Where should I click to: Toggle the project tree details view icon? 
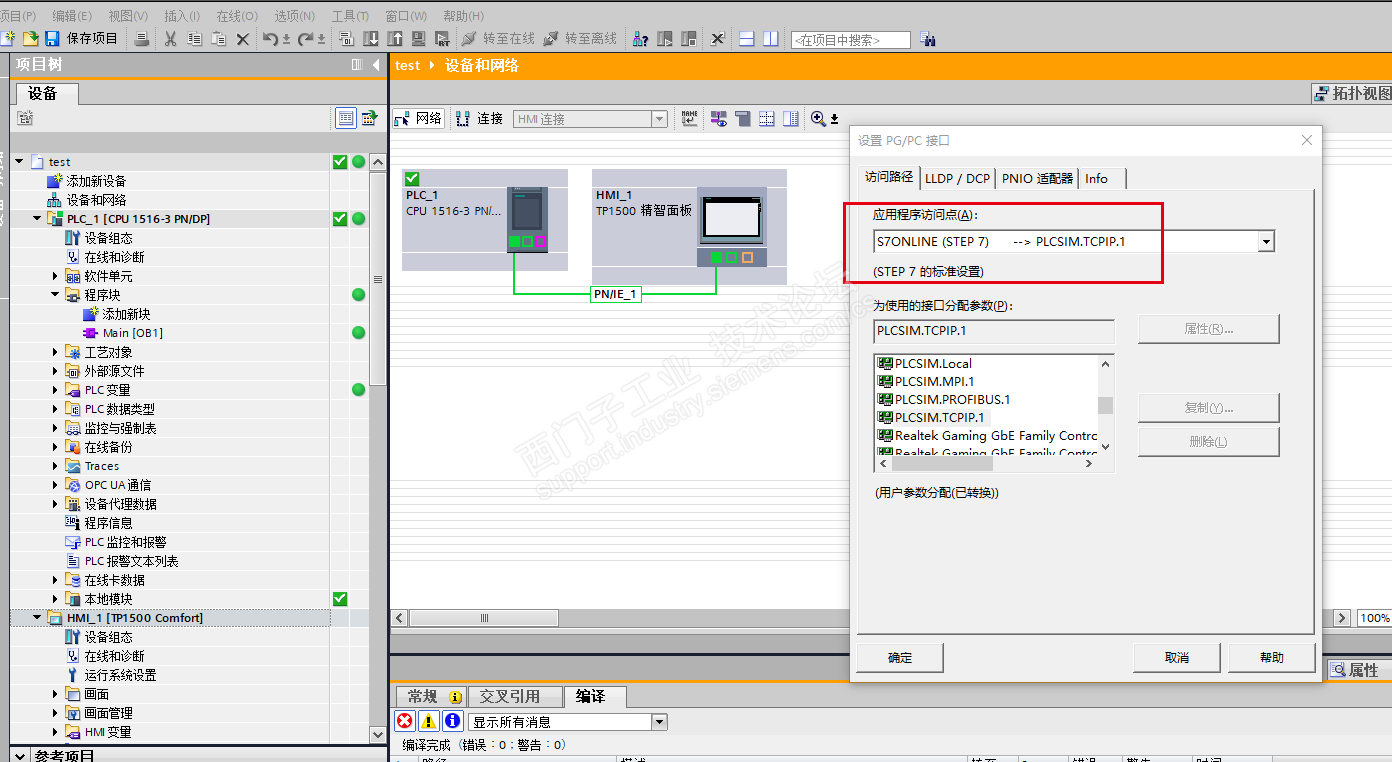(x=346, y=118)
